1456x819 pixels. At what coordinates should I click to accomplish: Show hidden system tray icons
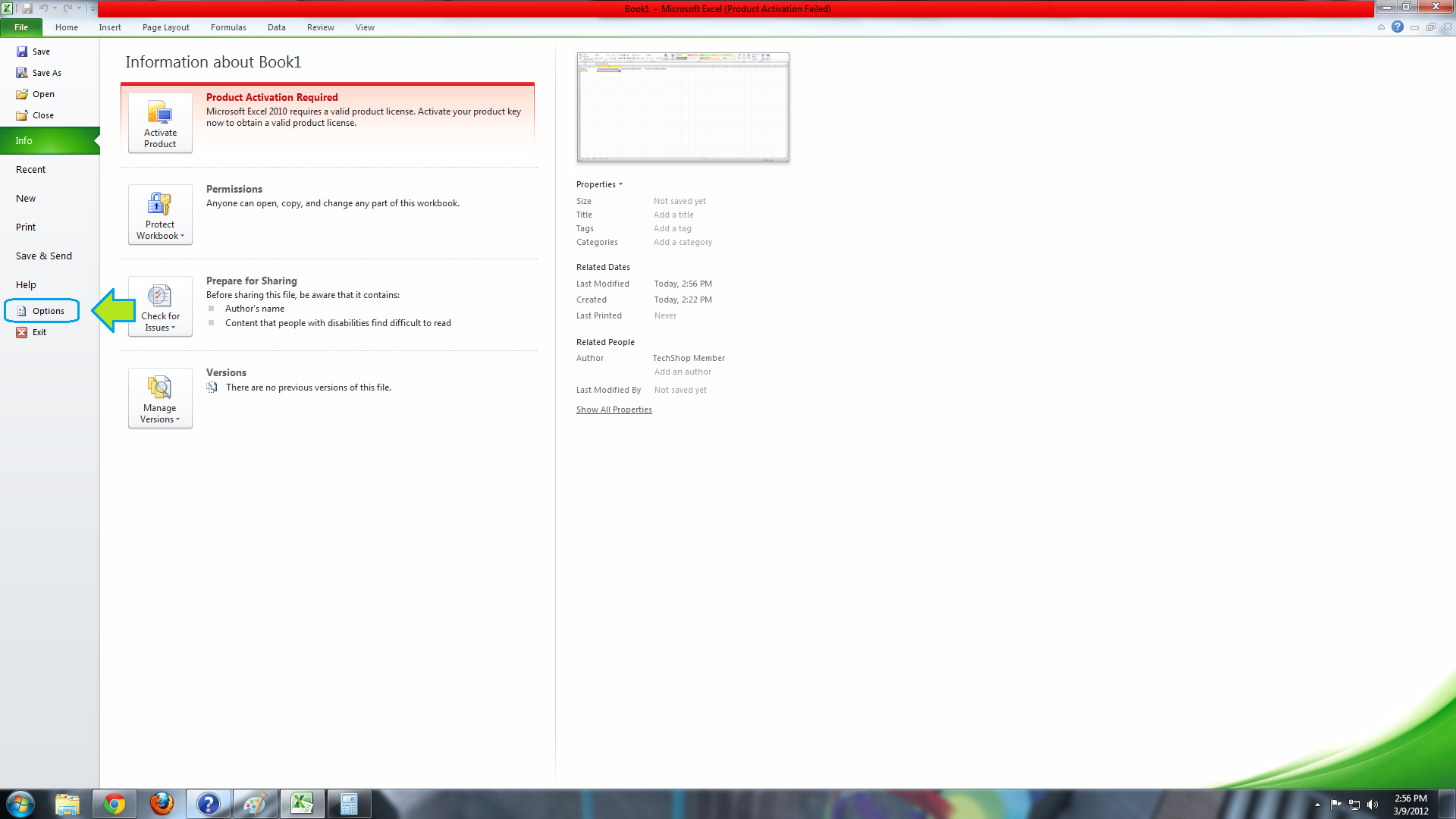point(1317,805)
